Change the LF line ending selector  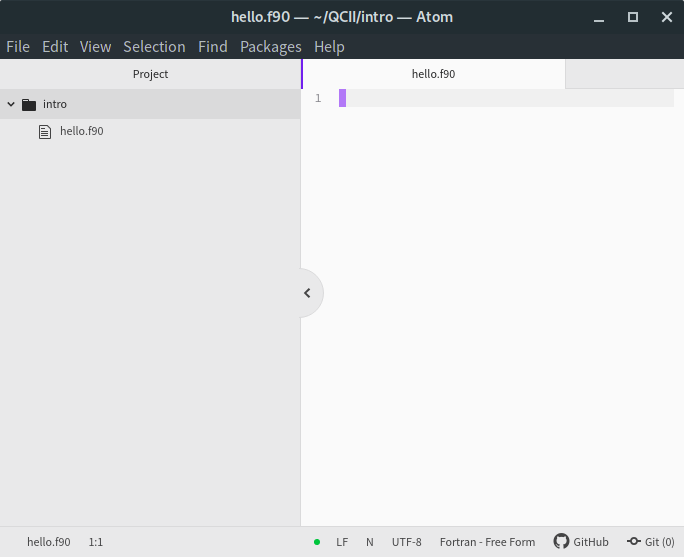(342, 542)
